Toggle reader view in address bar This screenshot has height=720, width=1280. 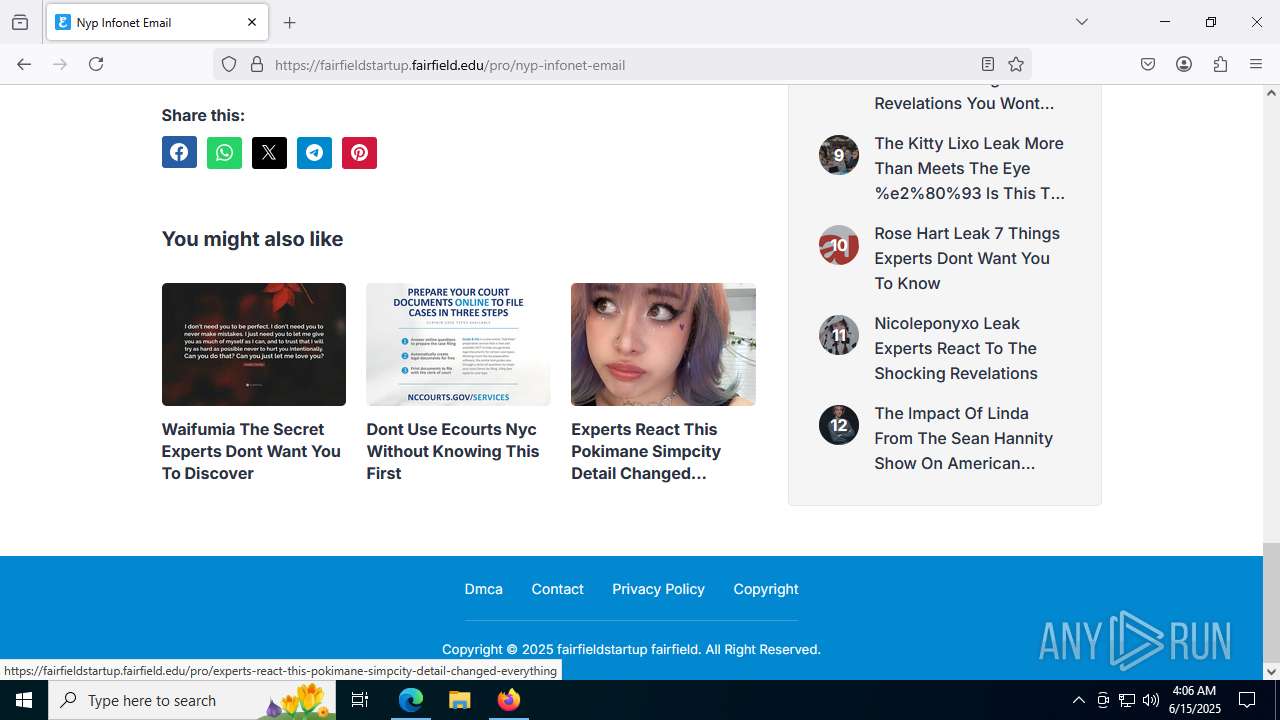(x=988, y=64)
